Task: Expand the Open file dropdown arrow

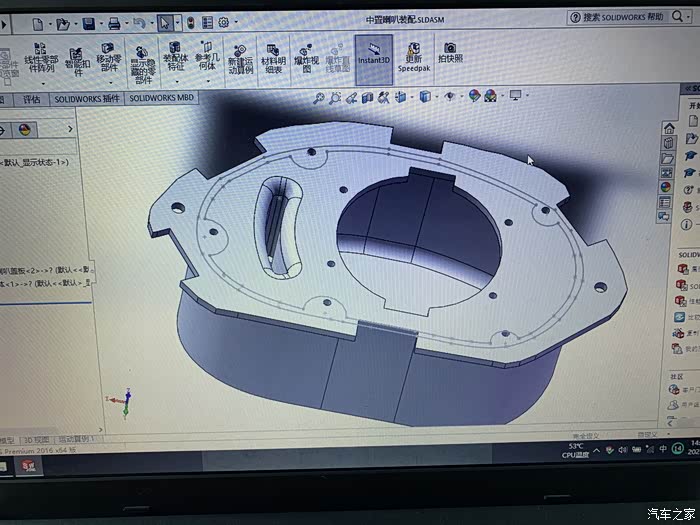Action: coord(74,23)
